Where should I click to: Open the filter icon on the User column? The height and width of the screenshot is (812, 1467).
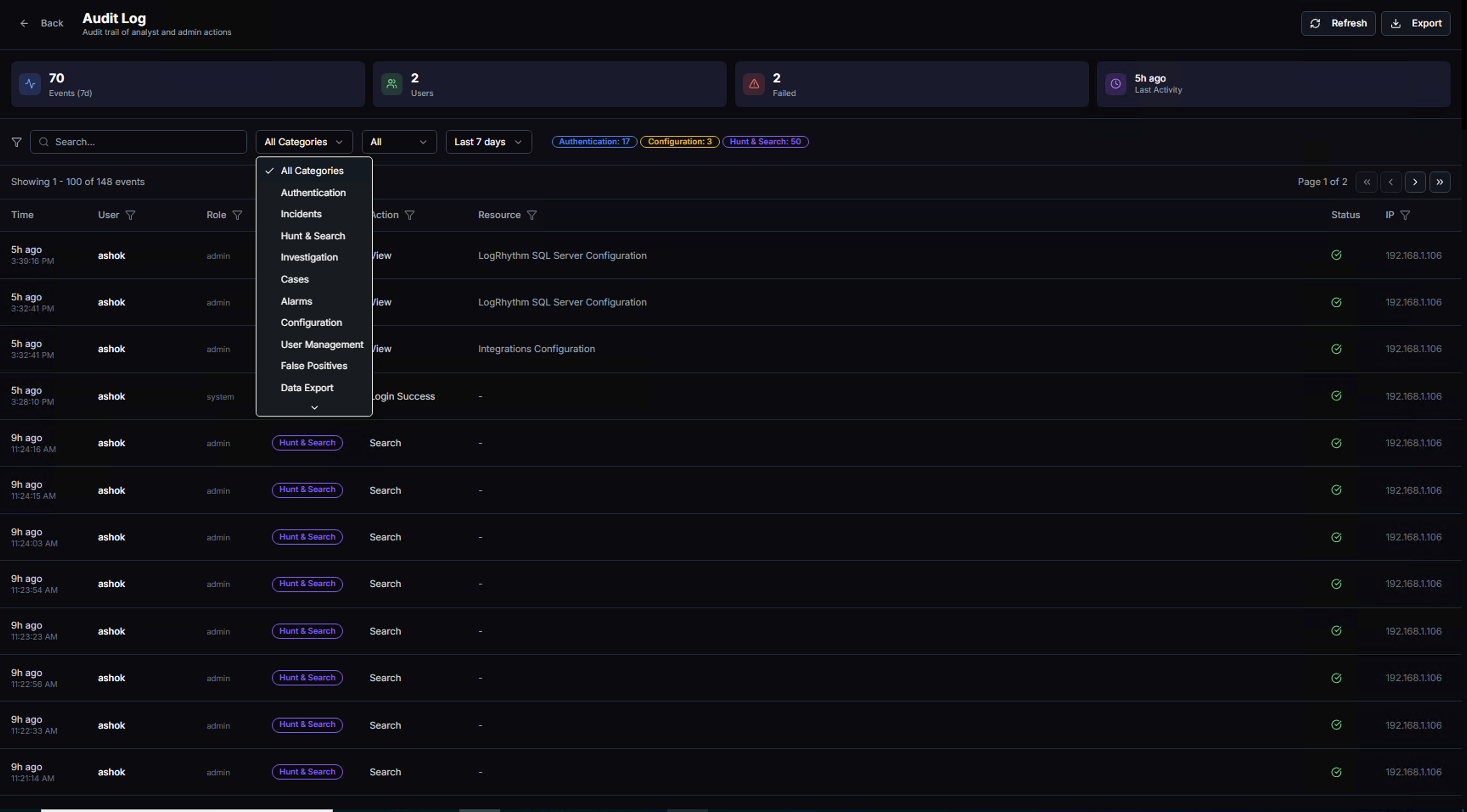point(130,215)
